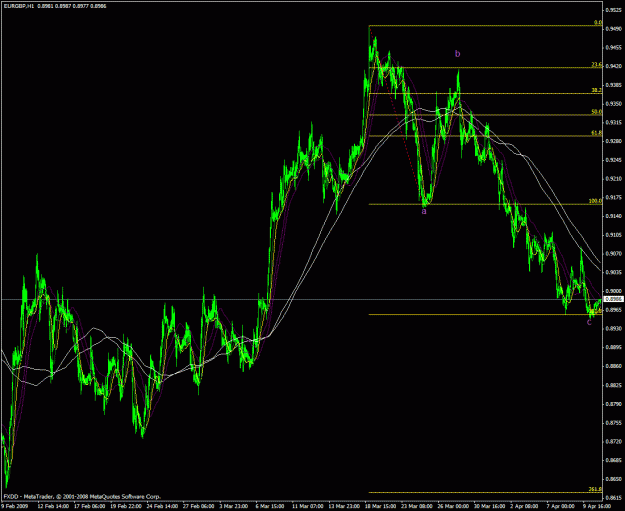Select the wave label 'b' on chart
Screen dimensions: 625x511
pyautogui.click(x=458, y=53)
